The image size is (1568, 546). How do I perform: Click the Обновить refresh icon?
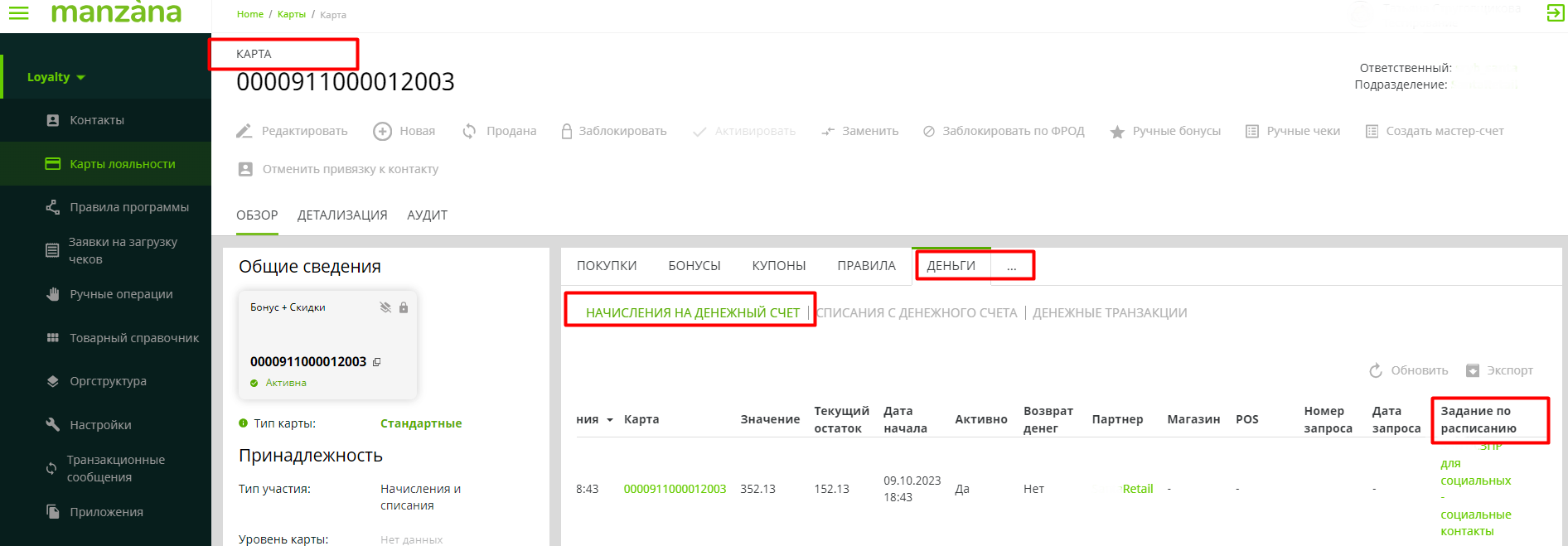click(1376, 370)
